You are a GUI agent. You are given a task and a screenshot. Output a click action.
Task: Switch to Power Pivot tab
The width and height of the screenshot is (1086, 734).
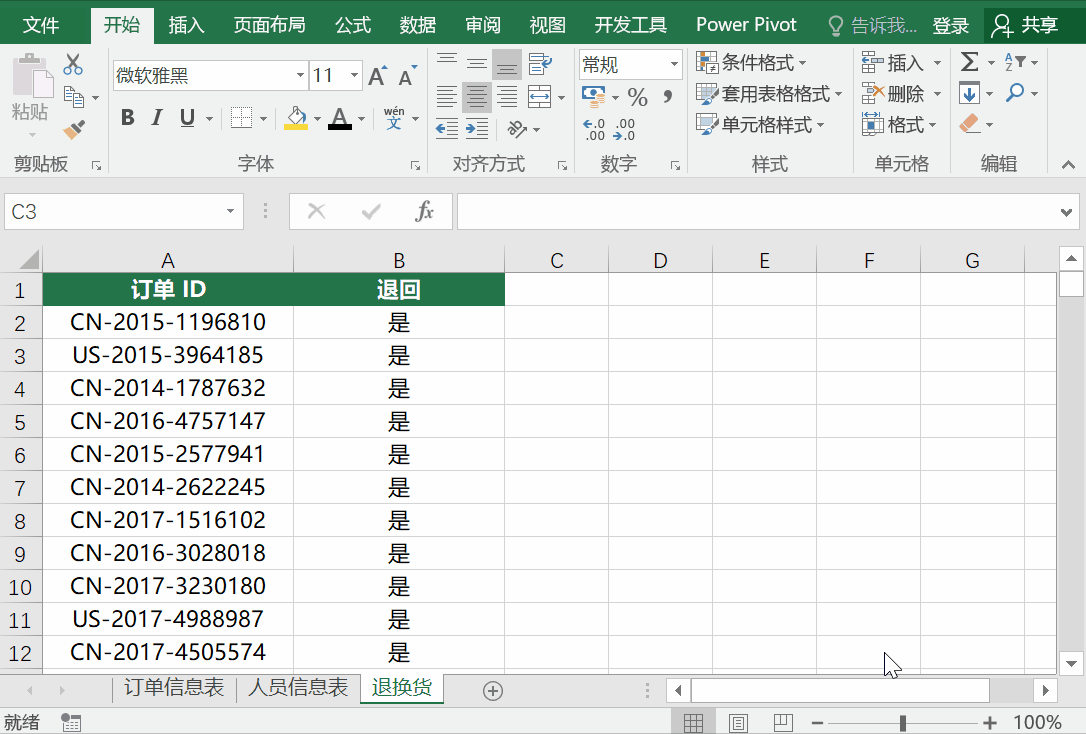[x=746, y=26]
